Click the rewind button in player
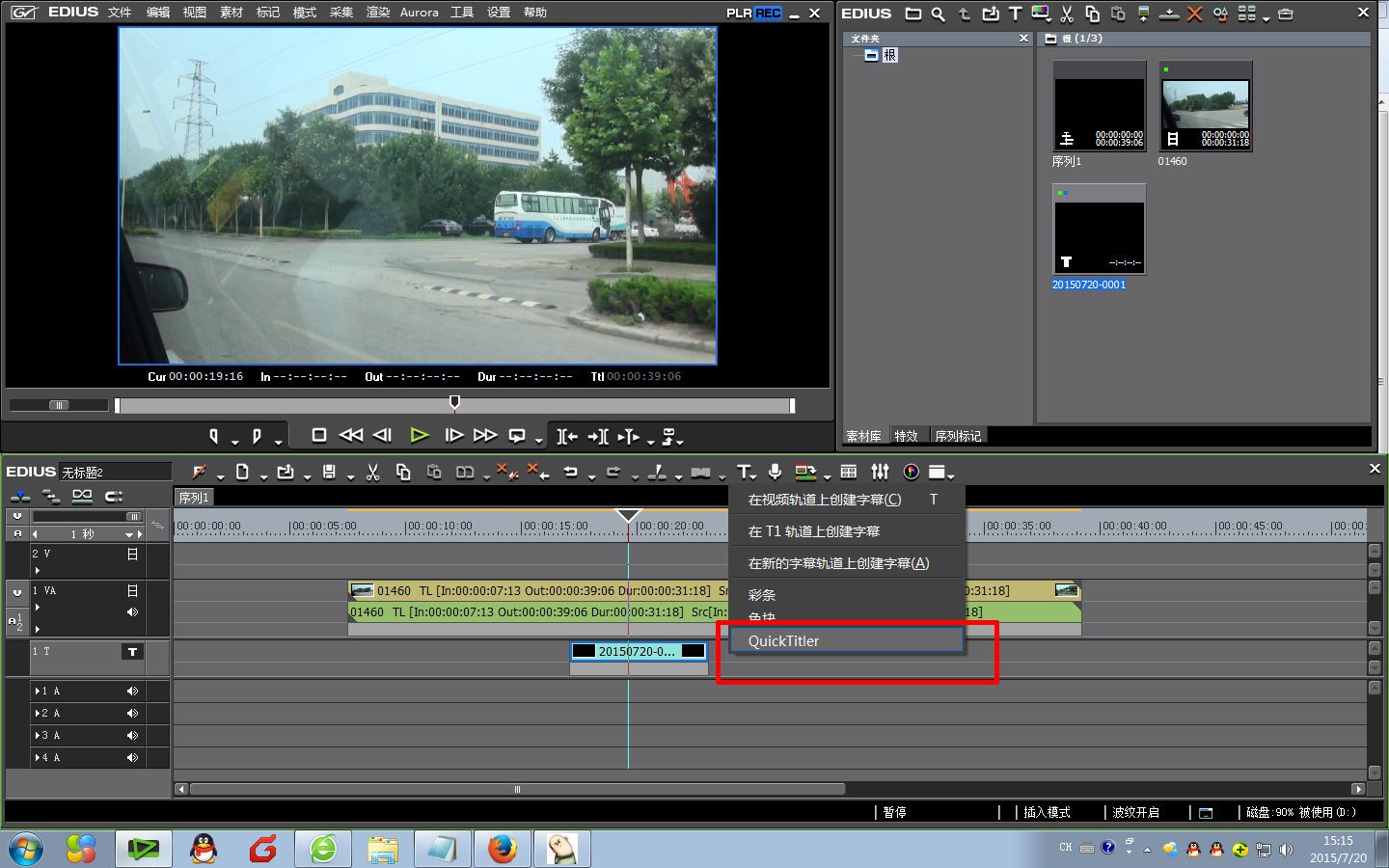Viewport: 1389px width, 868px height. [351, 435]
